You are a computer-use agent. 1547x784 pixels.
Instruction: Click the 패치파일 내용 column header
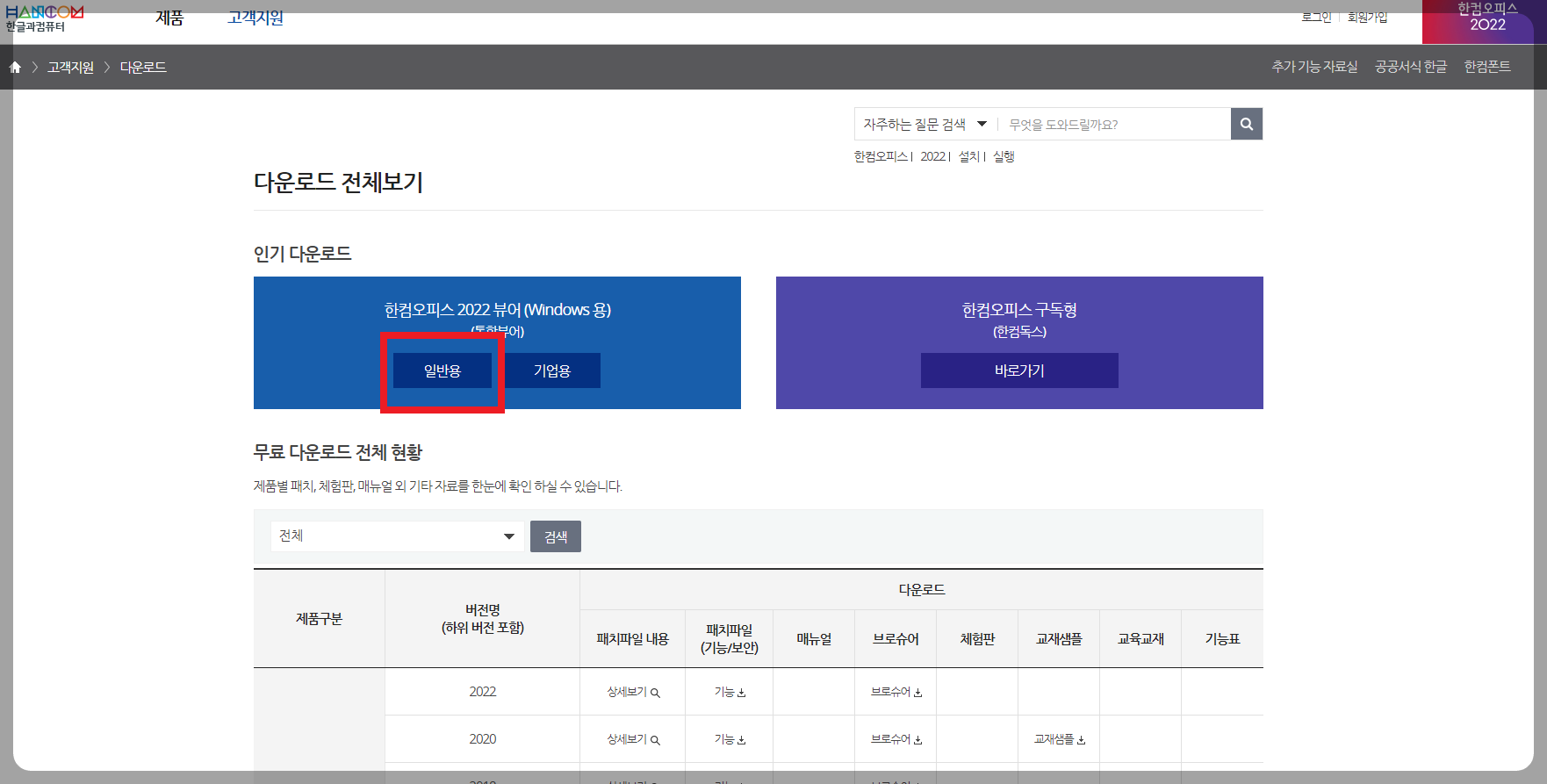coord(633,639)
